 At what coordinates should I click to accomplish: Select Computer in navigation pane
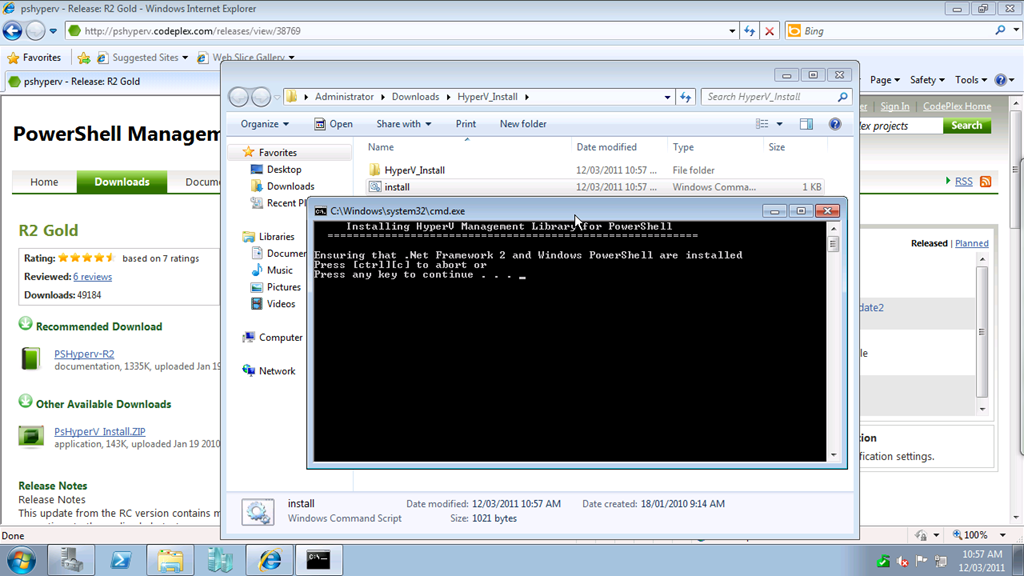tap(280, 337)
